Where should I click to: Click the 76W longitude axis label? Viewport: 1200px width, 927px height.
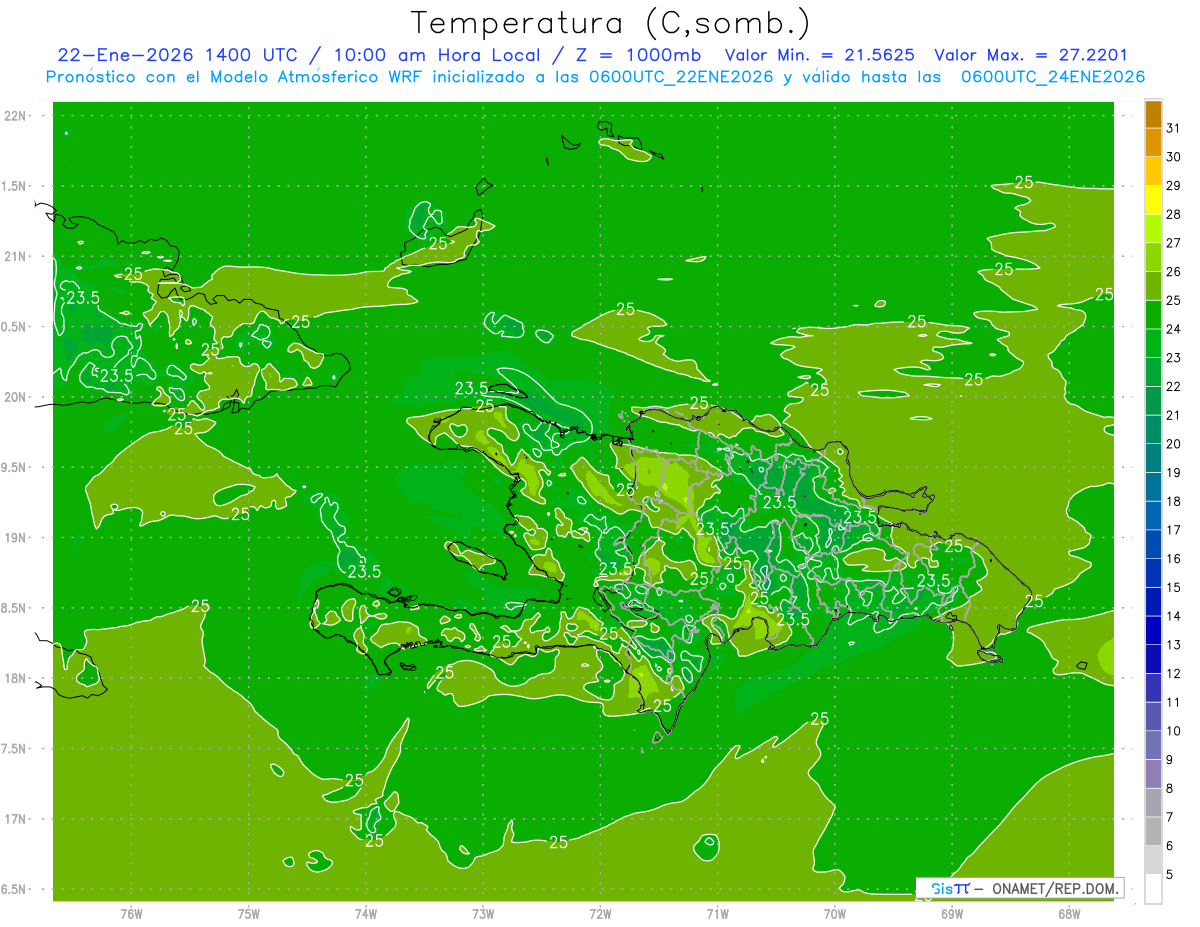131,914
